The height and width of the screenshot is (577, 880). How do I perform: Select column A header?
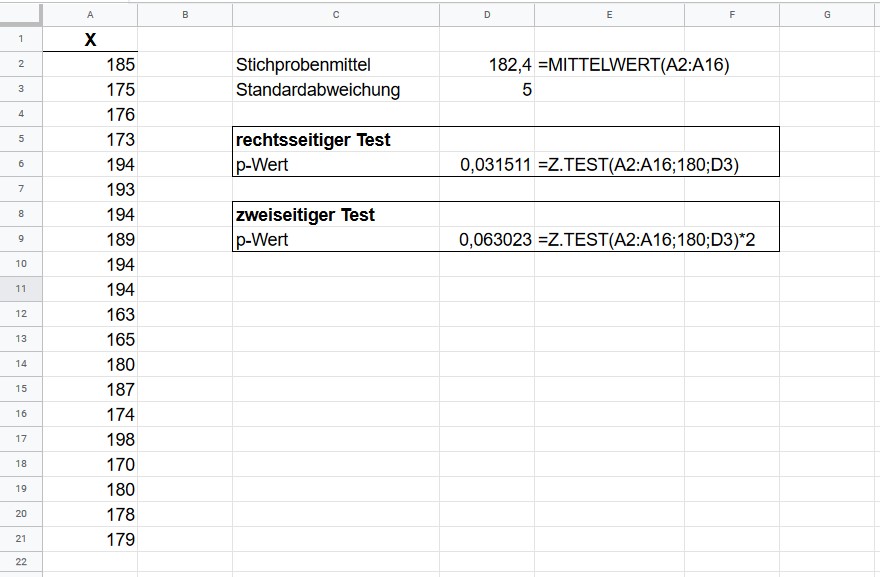90,15
